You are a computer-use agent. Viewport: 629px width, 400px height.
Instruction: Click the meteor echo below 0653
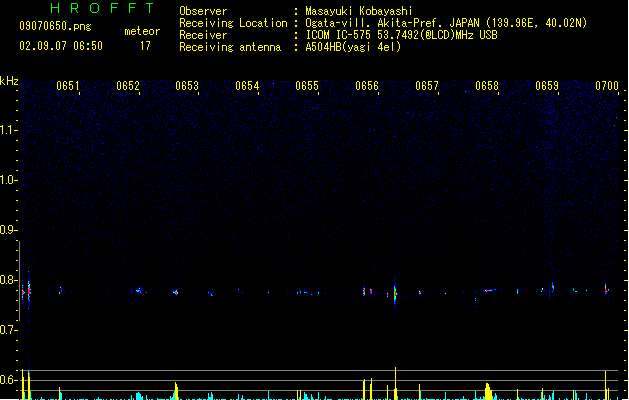(x=175, y=292)
